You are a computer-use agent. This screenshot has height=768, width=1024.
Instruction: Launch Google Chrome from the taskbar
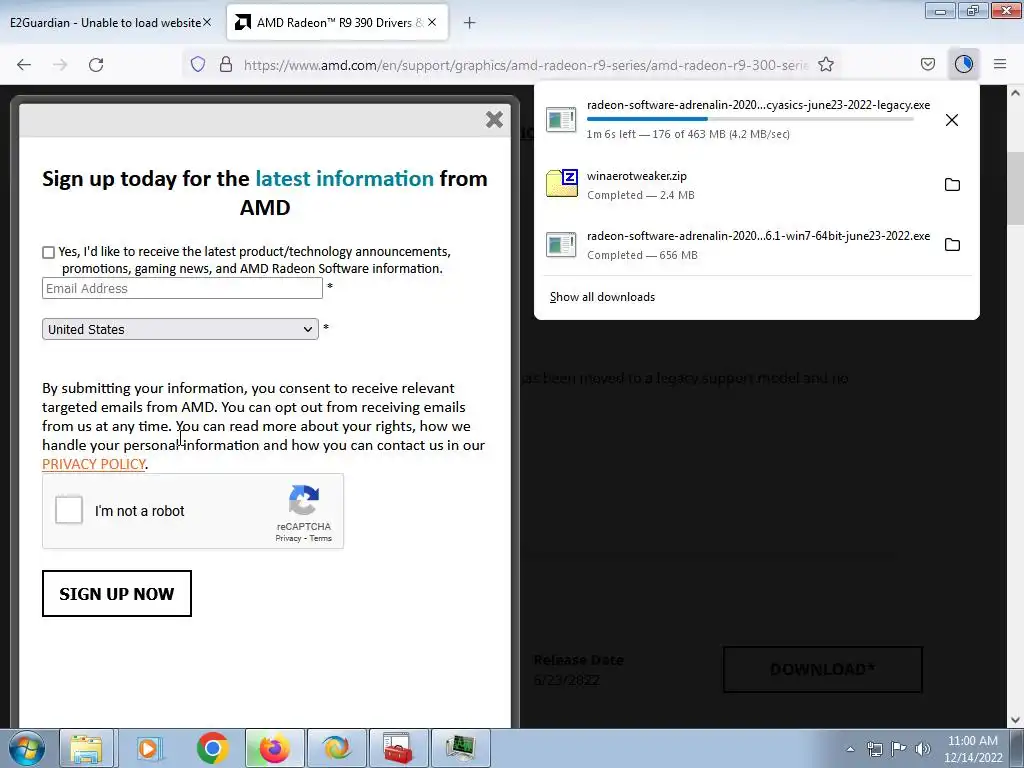212,748
